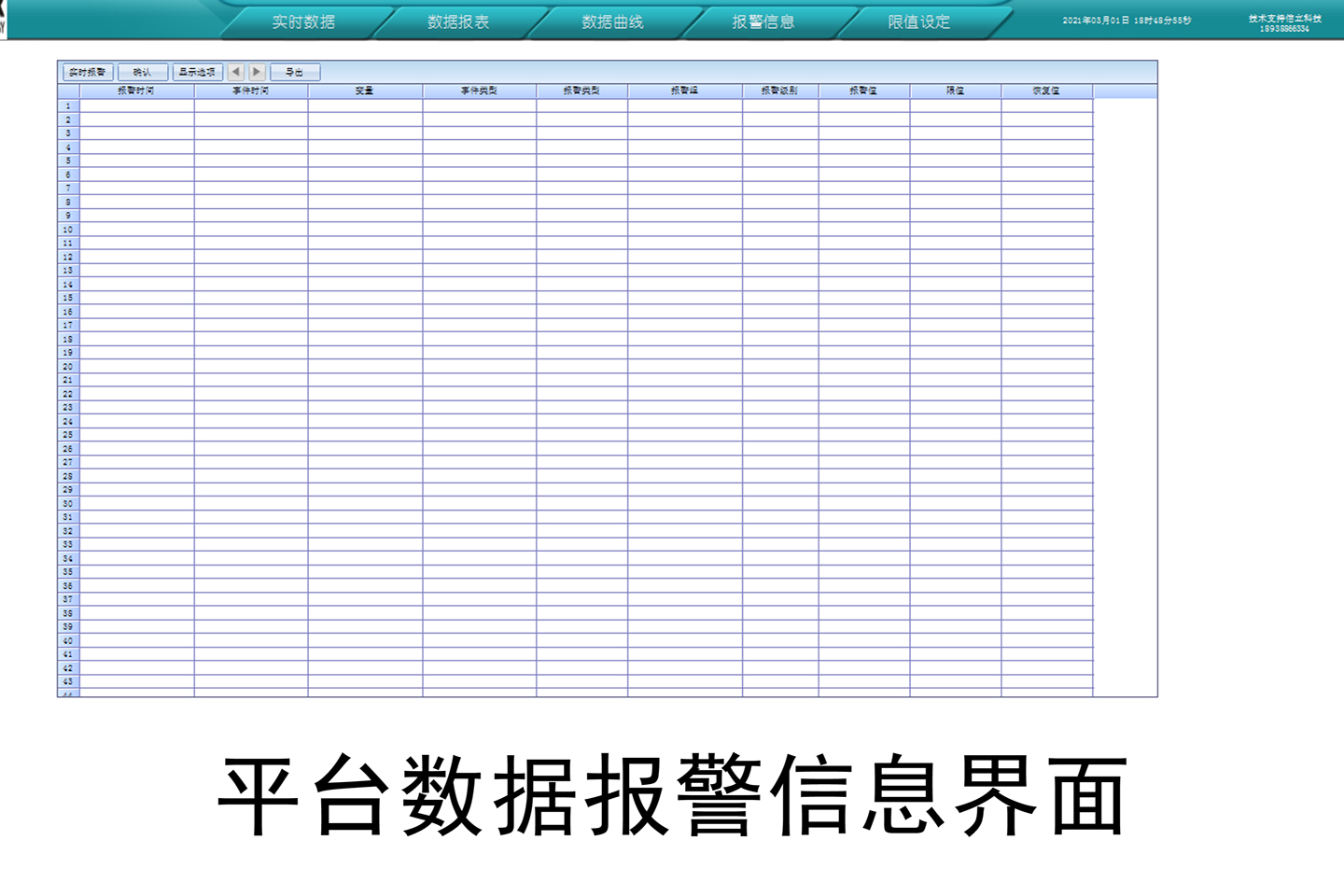Viewport: 1344px width, 896px height.
Task: Click the 事件时间 column header
Action: tap(251, 91)
